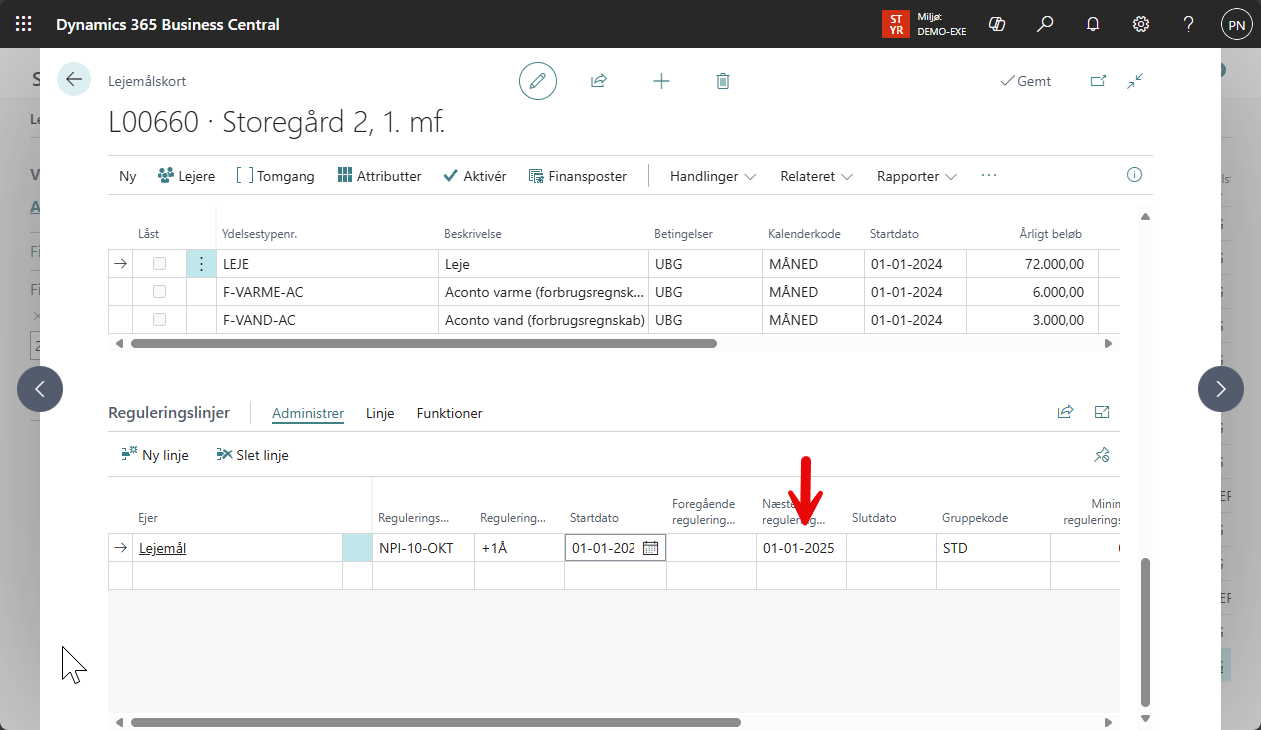1261x730 pixels.
Task: Open the app launcher waffle icon
Action: tap(24, 24)
